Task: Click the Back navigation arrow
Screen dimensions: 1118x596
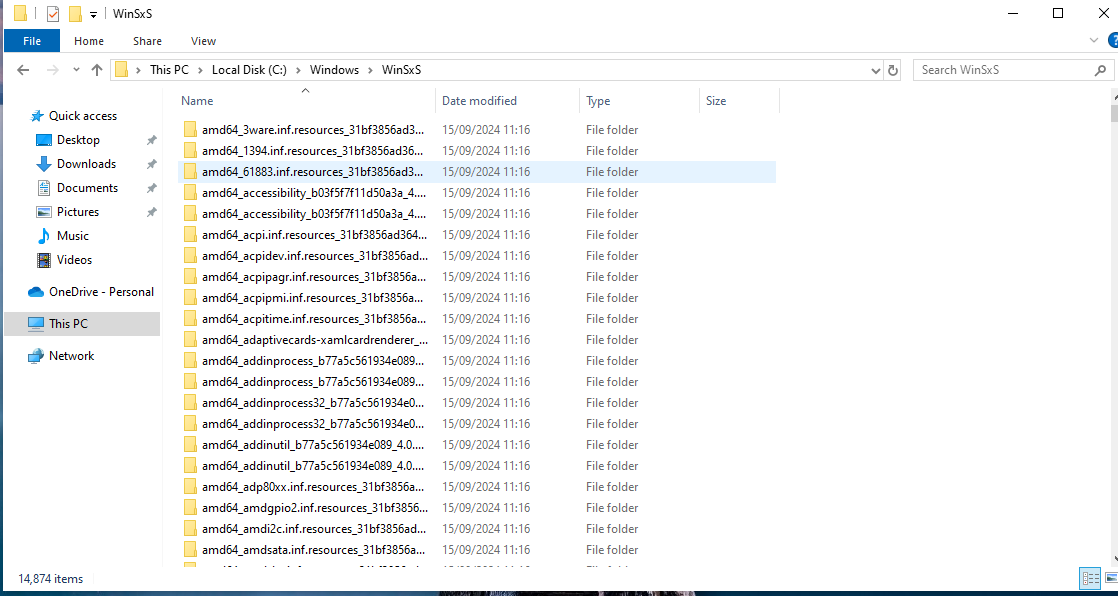Action: click(24, 70)
